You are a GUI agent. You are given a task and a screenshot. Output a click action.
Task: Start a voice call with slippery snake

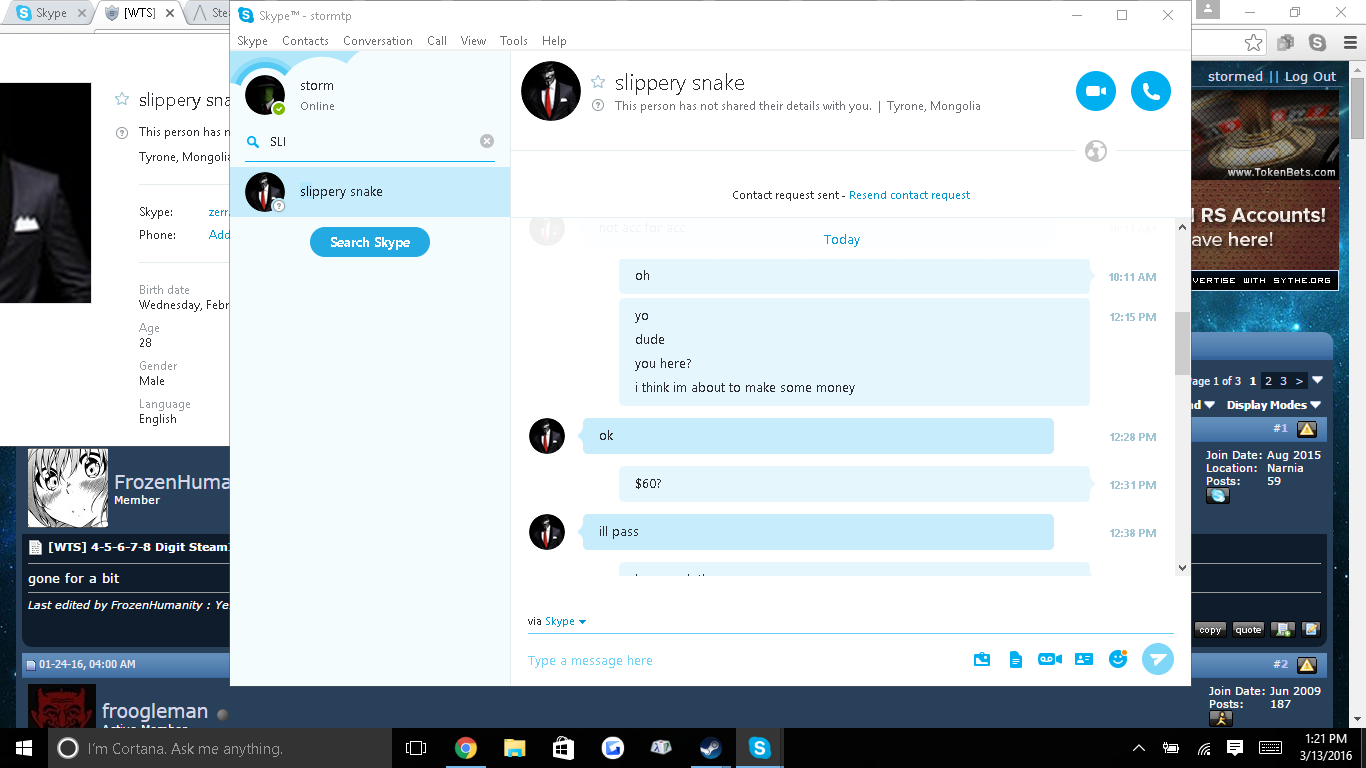(x=1151, y=92)
